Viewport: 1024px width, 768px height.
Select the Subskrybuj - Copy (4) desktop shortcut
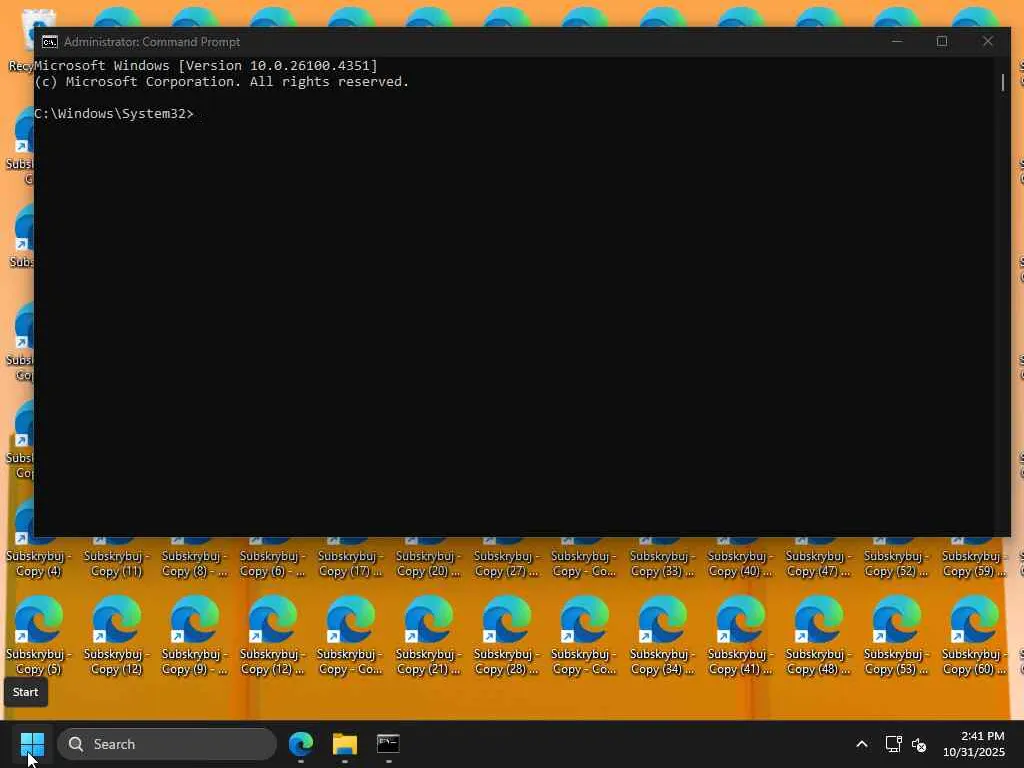click(x=38, y=563)
